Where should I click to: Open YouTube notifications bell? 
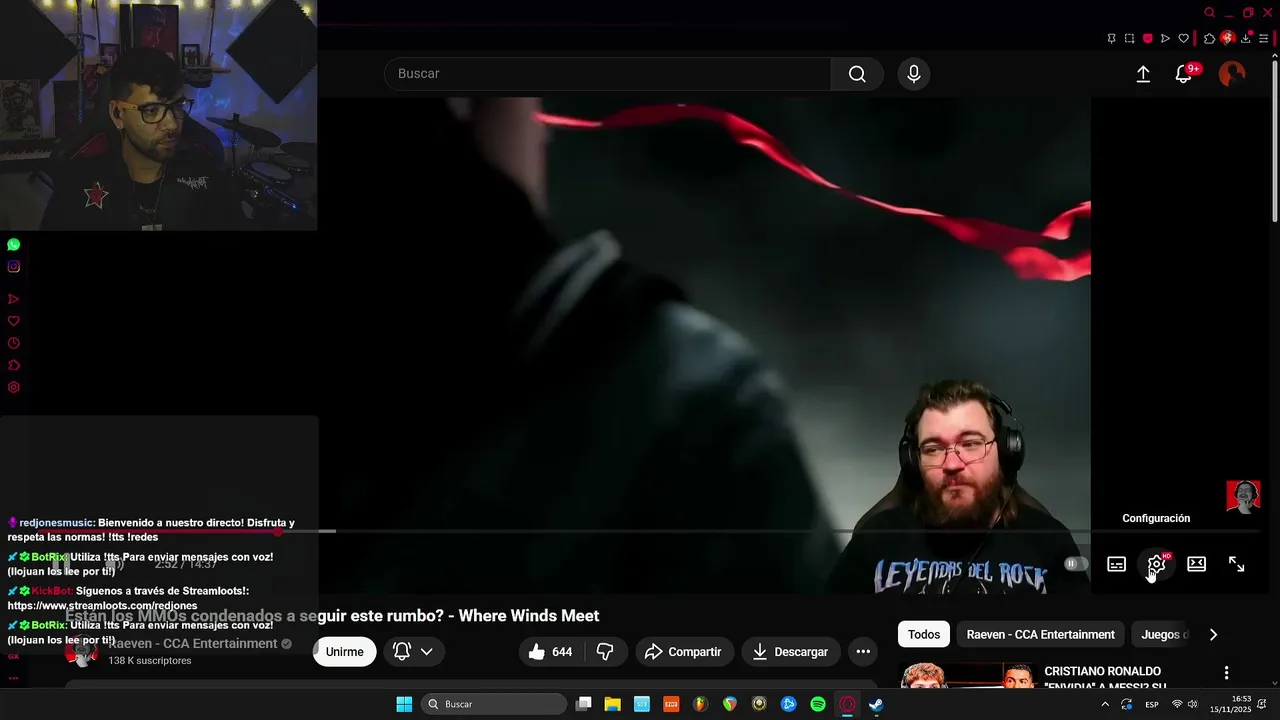coord(1183,74)
